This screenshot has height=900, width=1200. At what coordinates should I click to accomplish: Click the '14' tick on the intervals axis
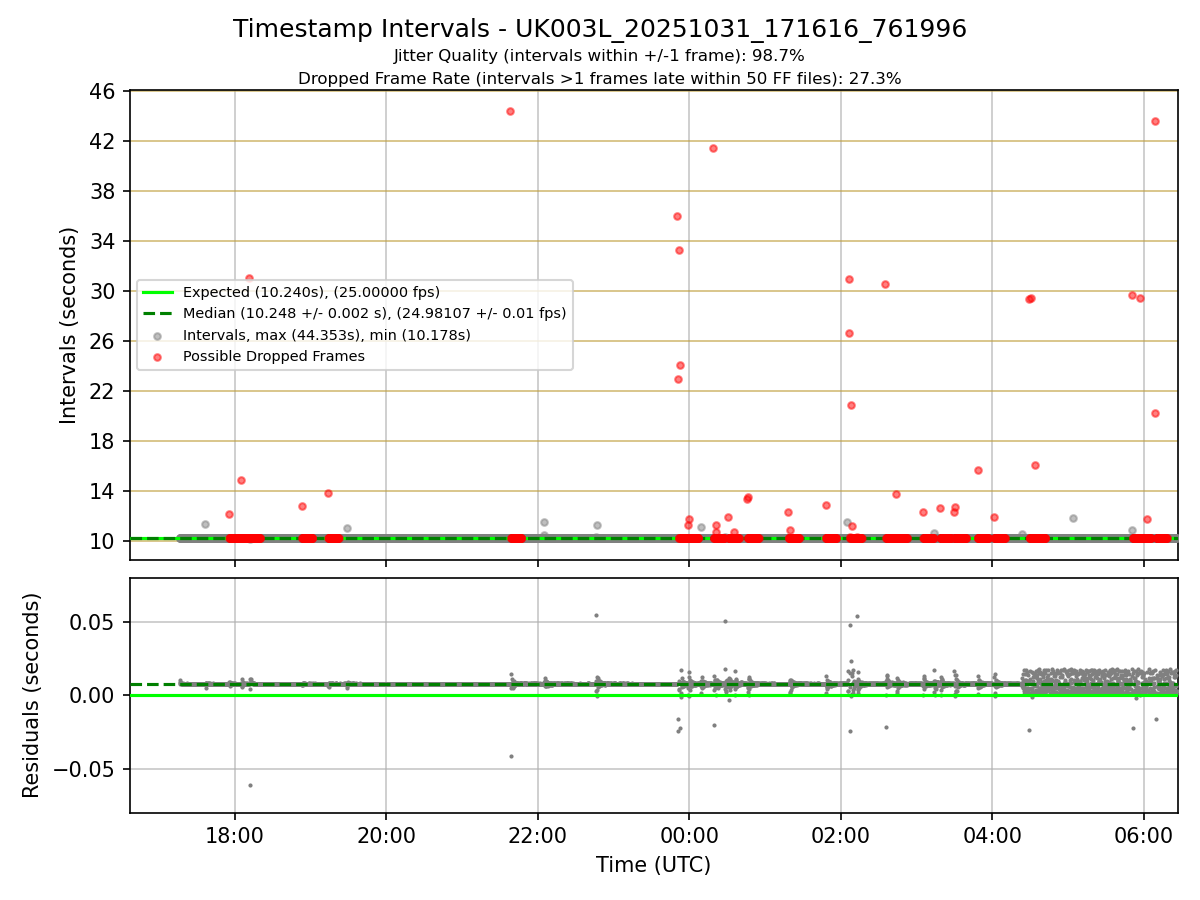tap(105, 491)
